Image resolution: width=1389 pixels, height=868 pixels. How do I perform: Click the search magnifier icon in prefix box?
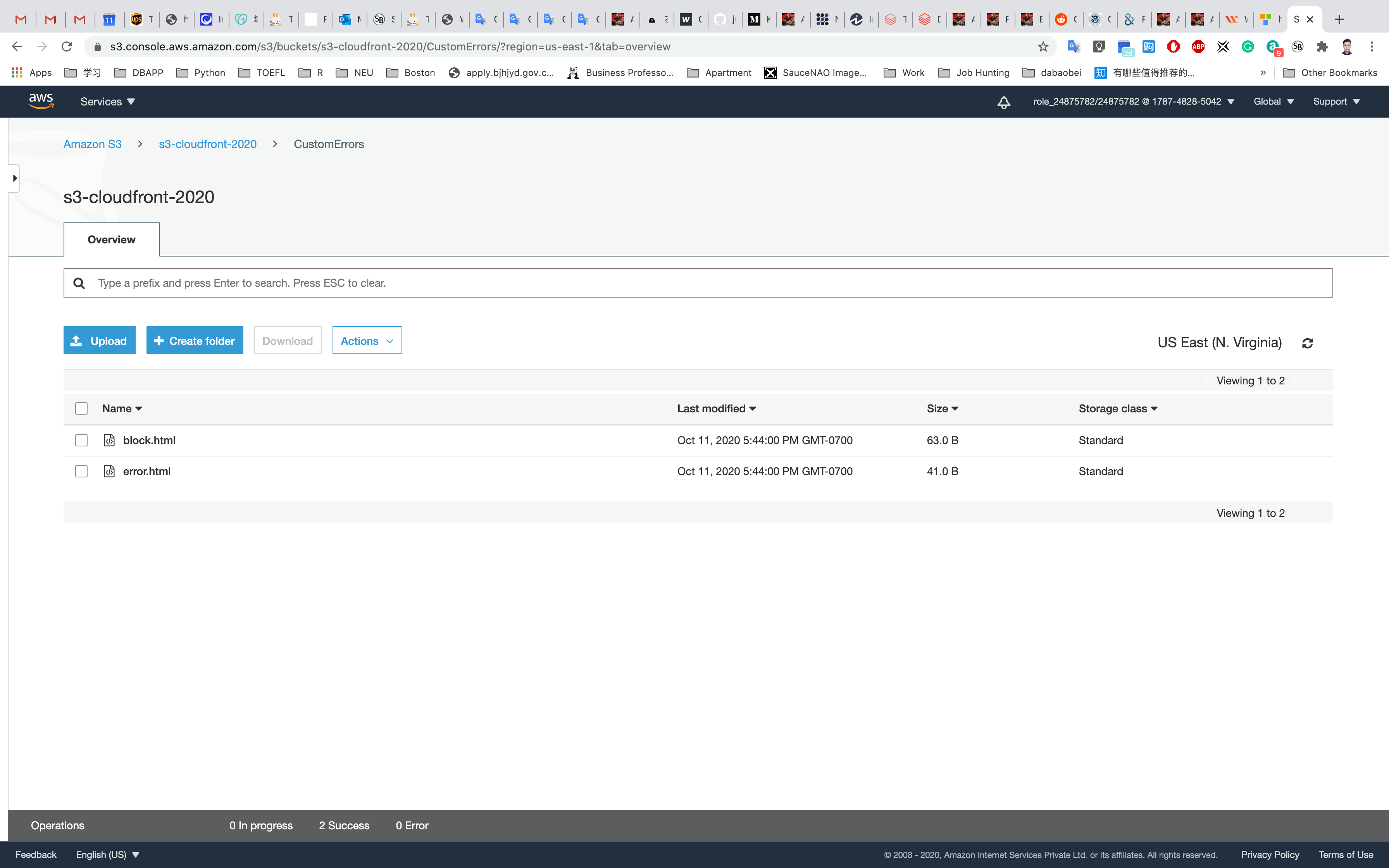point(79,283)
